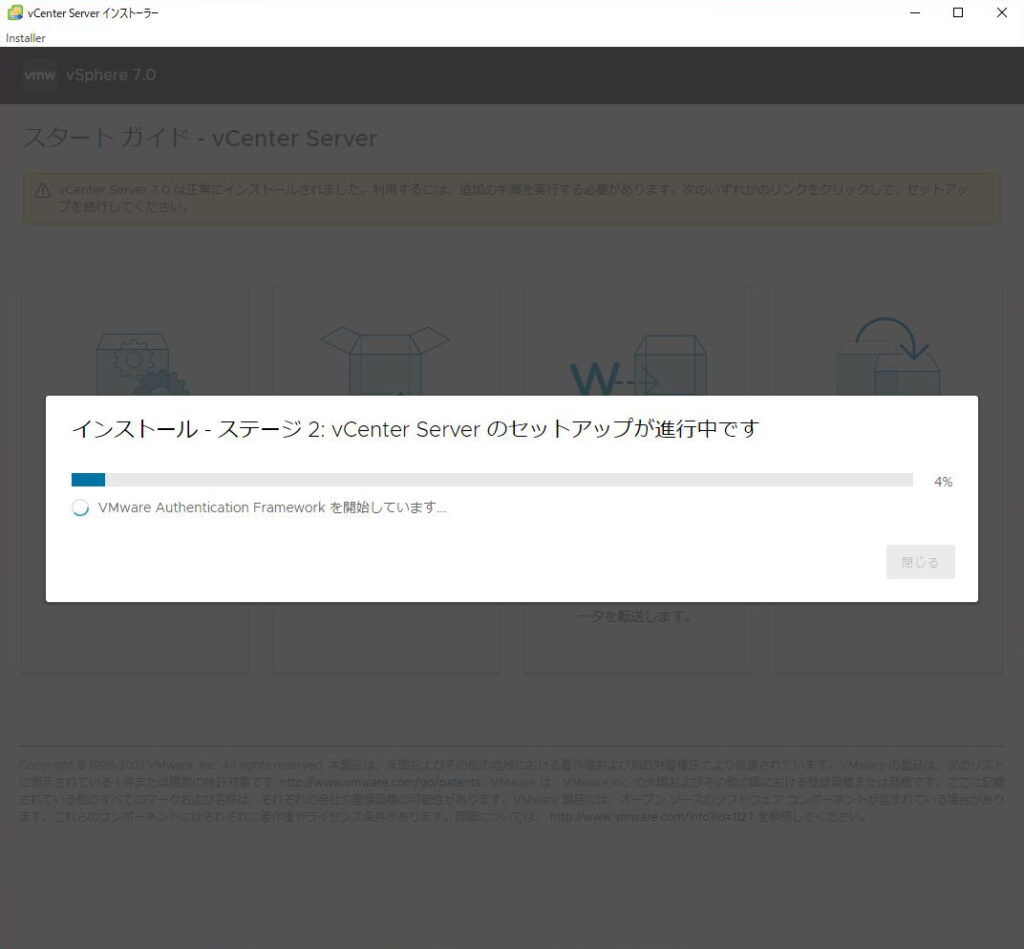Minimize the vCenter Server installer window

pos(915,12)
